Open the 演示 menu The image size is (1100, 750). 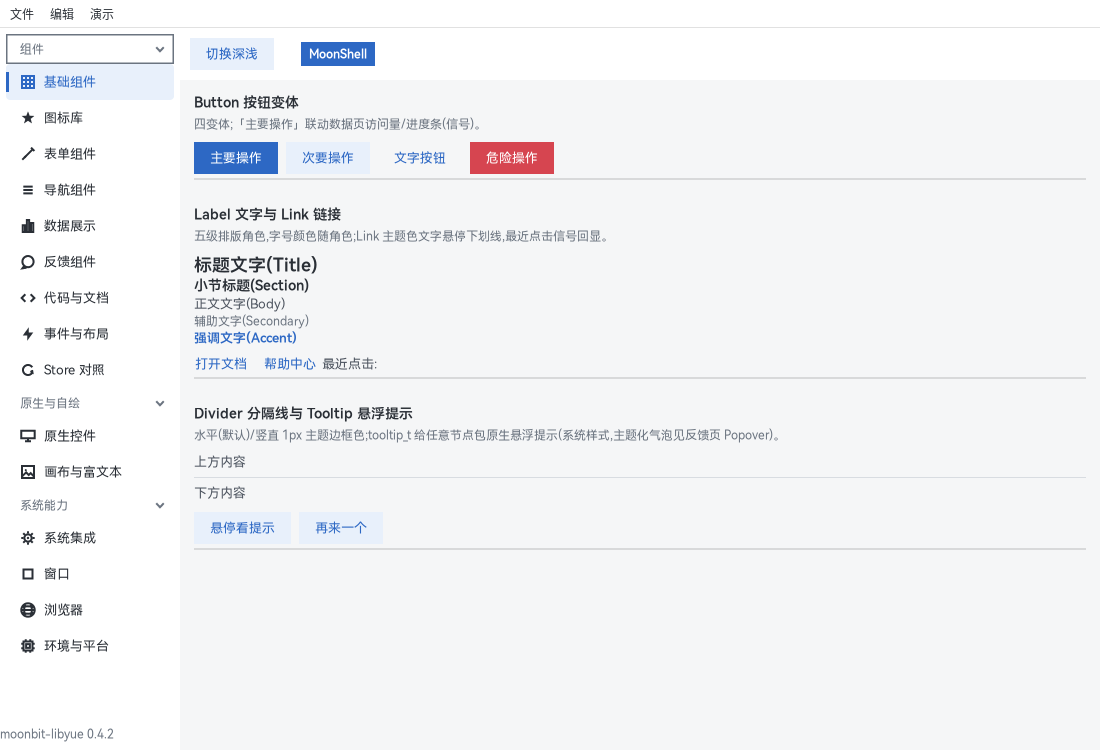(102, 14)
